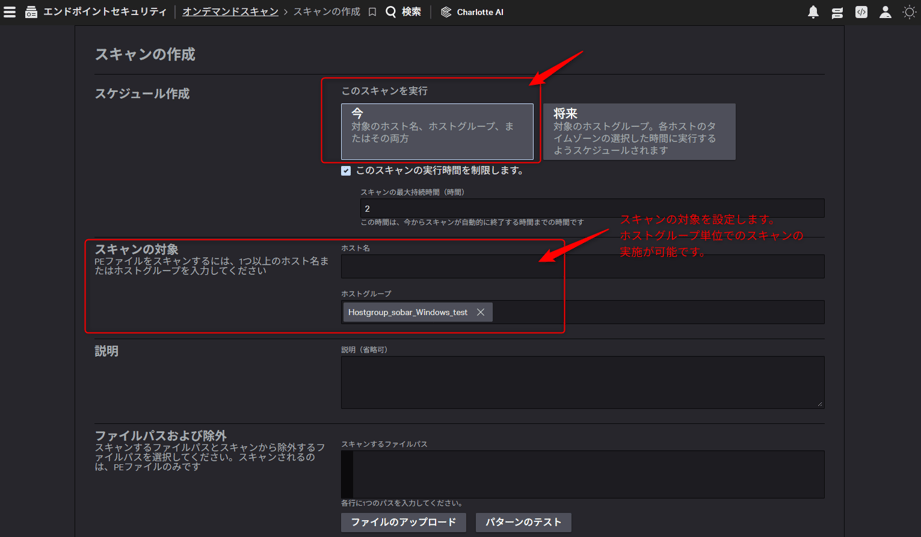The width and height of the screenshot is (921, 537).
Task: Uncheck the limit scan run time checkbox
Action: click(346, 171)
